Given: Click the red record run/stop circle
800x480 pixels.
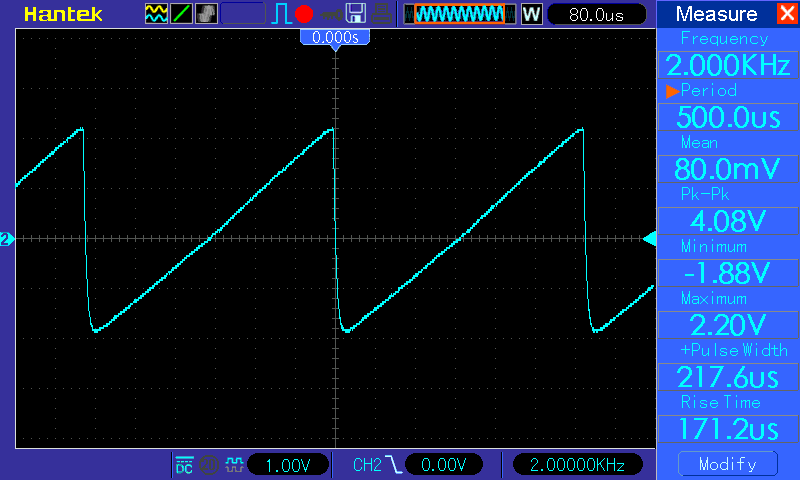Looking at the screenshot, I should tap(304, 14).
